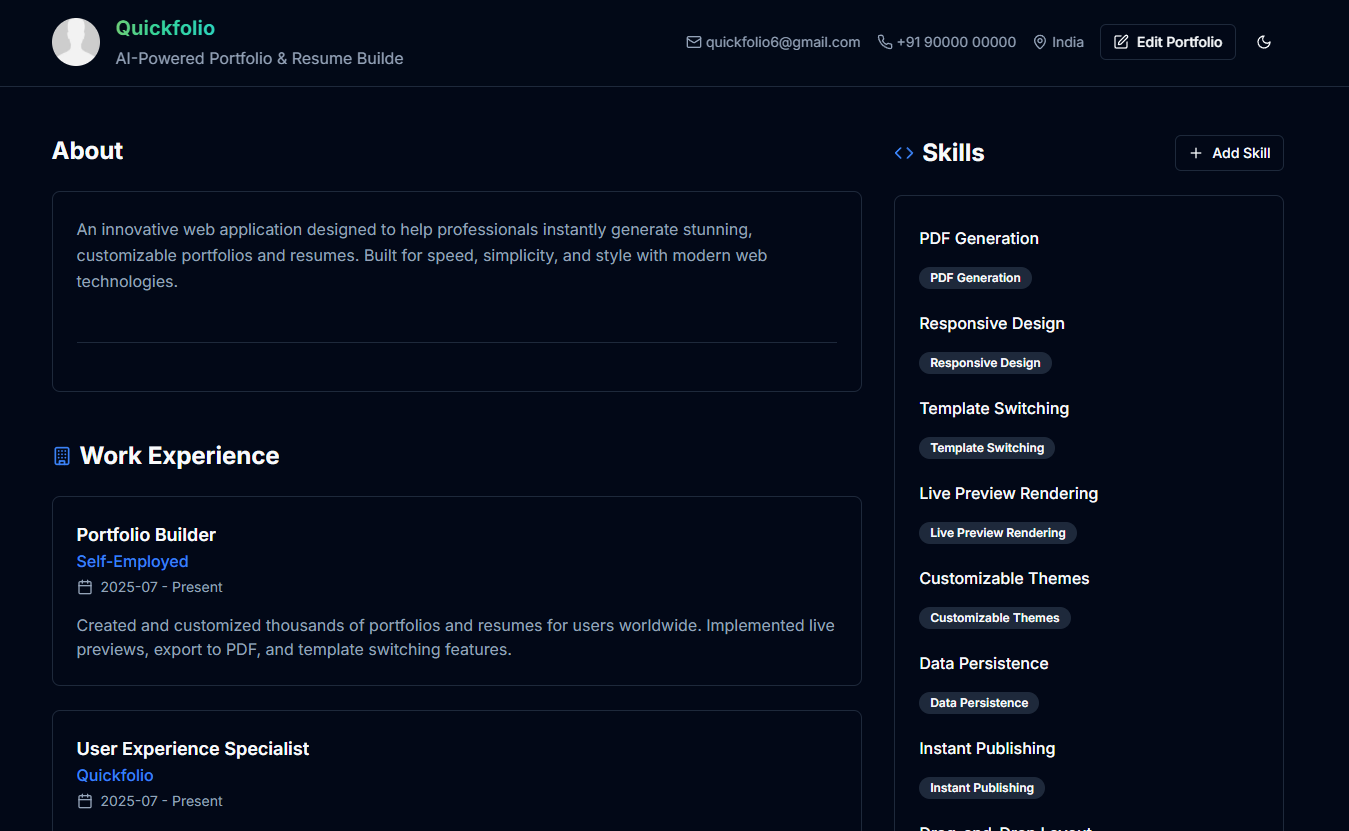Image resolution: width=1349 pixels, height=831 pixels.
Task: Click the Quickfolio name in the header
Action: pos(165,28)
